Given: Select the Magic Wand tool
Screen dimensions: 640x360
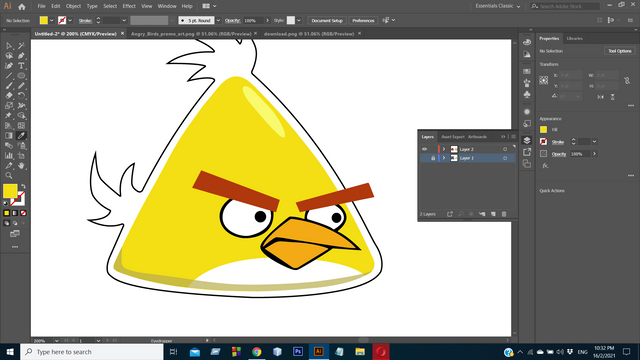Looking at the screenshot, I should (21, 46).
